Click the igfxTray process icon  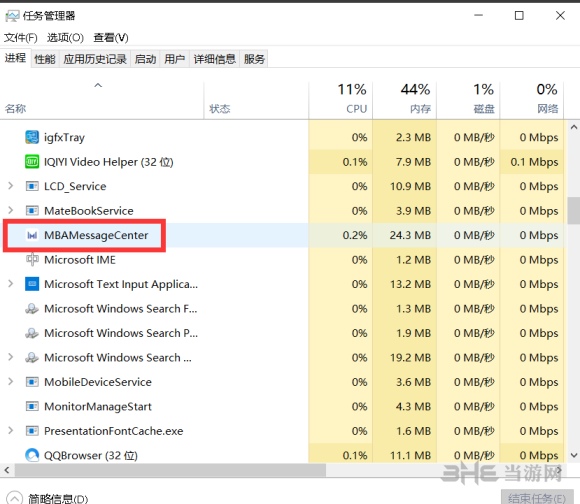pos(32,137)
